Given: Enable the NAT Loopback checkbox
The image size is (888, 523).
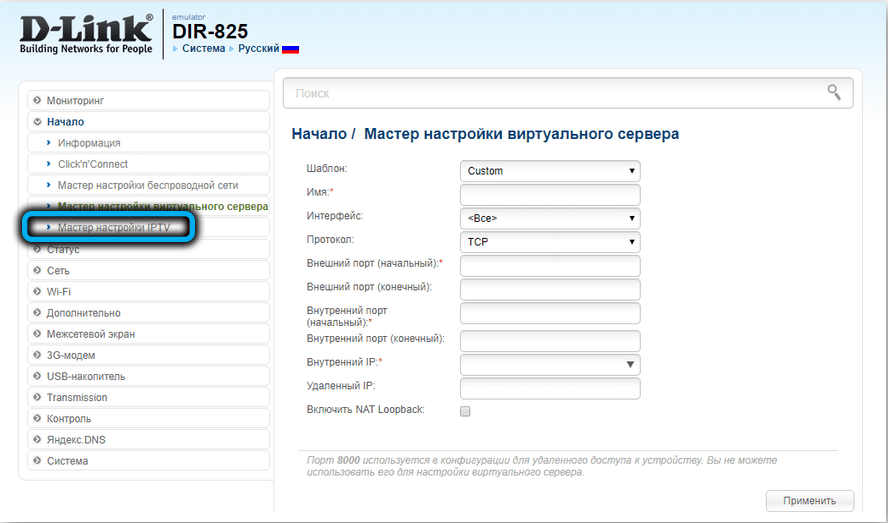Looking at the screenshot, I should tap(465, 411).
